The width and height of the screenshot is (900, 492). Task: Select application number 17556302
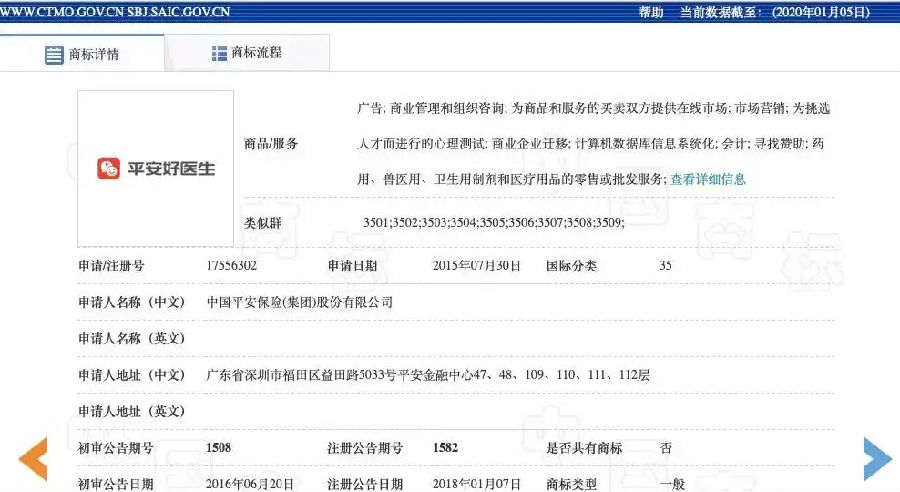pyautogui.click(x=231, y=266)
